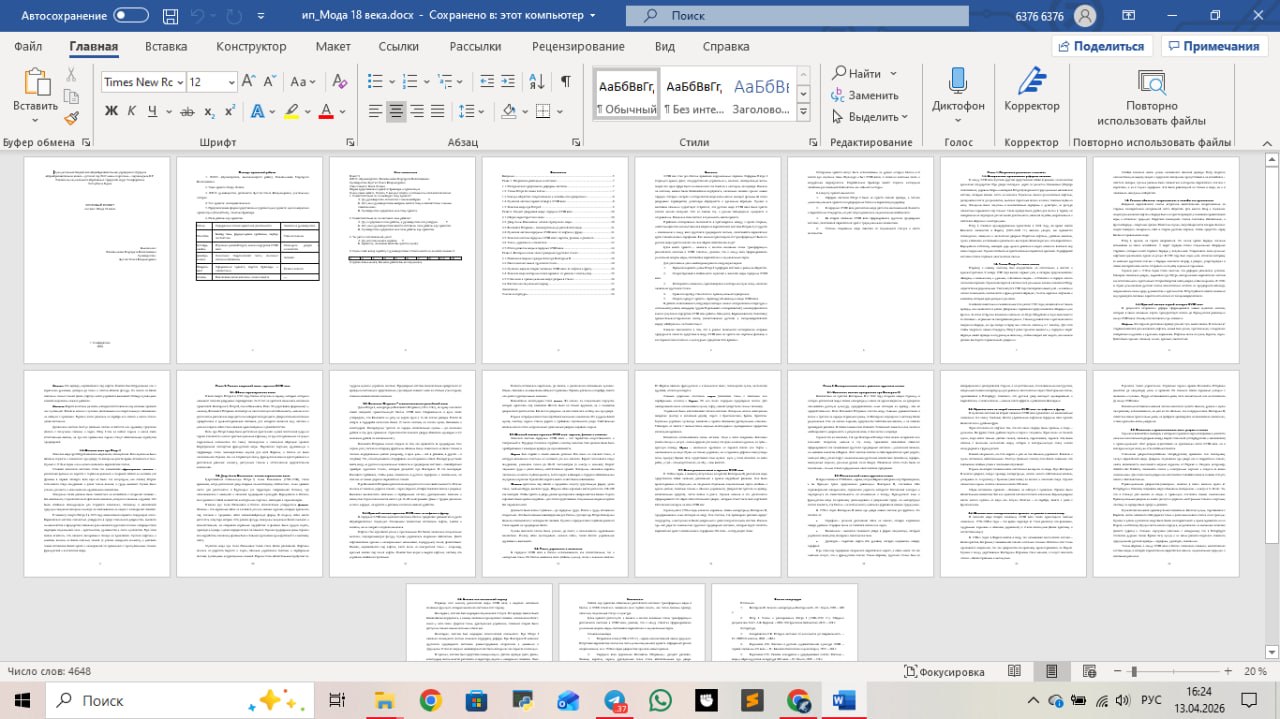The height and width of the screenshot is (719, 1280).
Task: Expand the styles gallery
Action: pyautogui.click(x=801, y=114)
